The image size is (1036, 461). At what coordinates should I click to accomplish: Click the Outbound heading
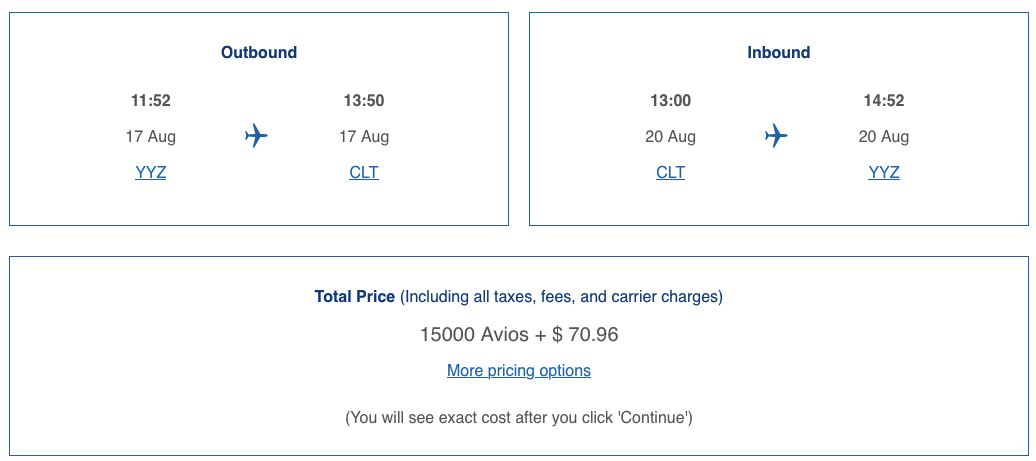pyautogui.click(x=259, y=52)
